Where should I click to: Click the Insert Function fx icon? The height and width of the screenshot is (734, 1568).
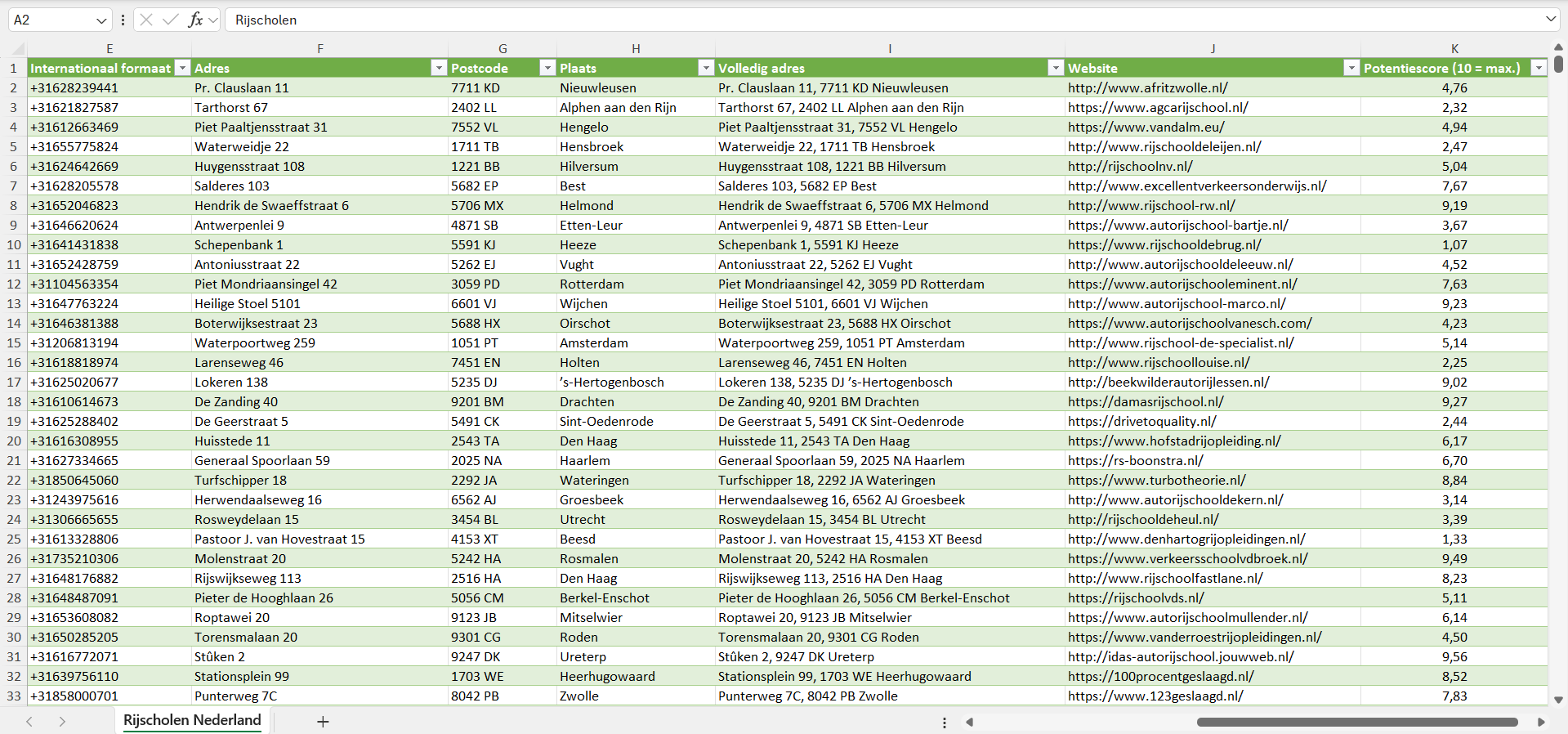(x=195, y=20)
